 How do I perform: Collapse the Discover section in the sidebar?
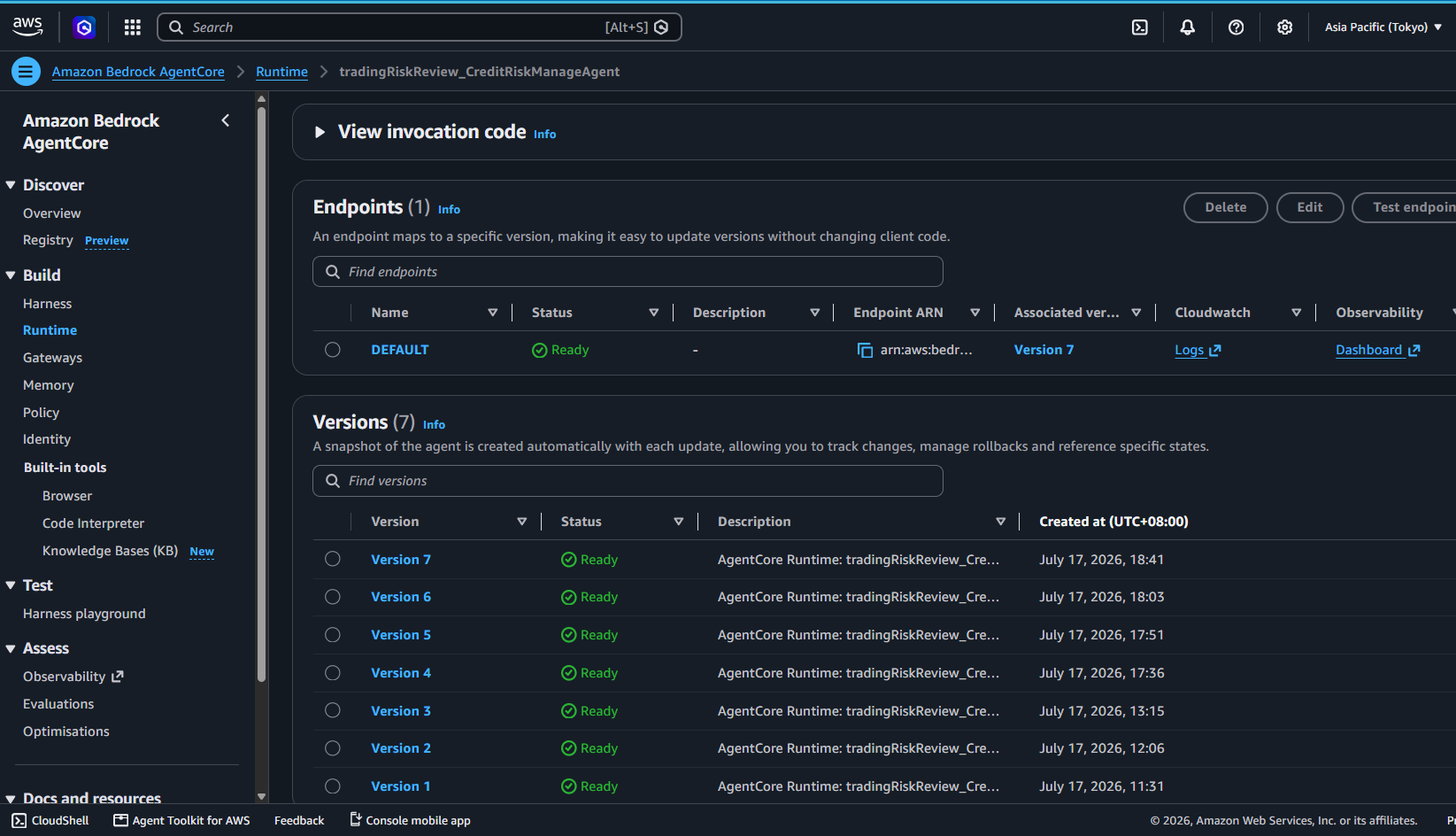point(11,185)
